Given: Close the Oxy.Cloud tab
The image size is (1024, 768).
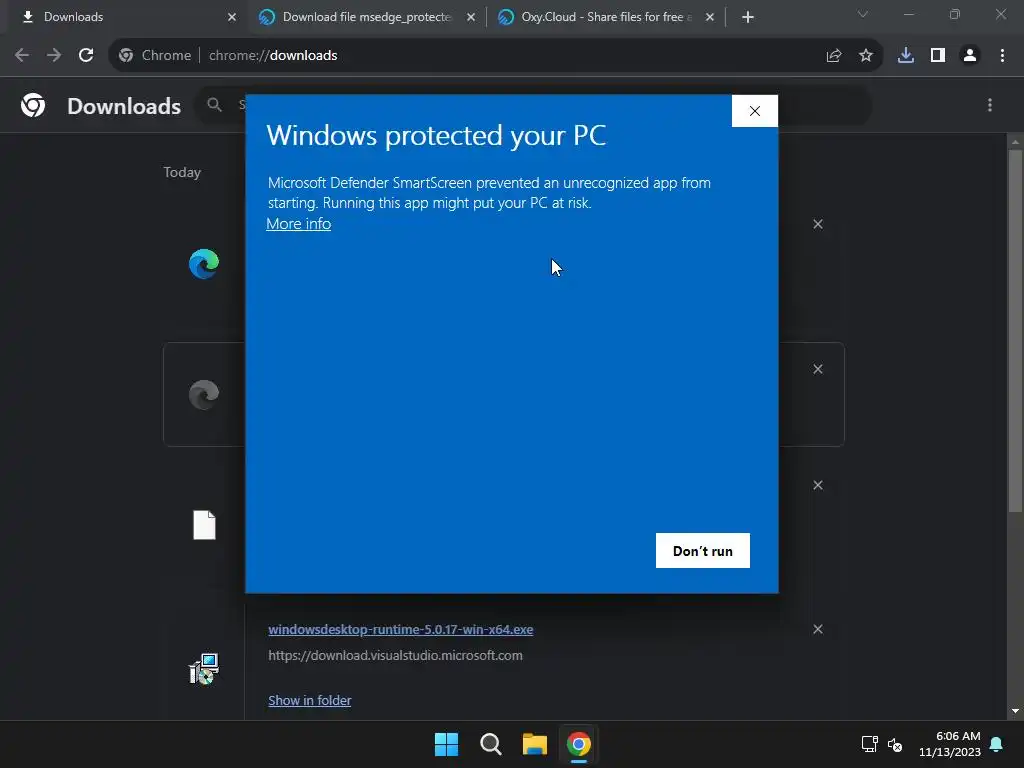Looking at the screenshot, I should [710, 17].
